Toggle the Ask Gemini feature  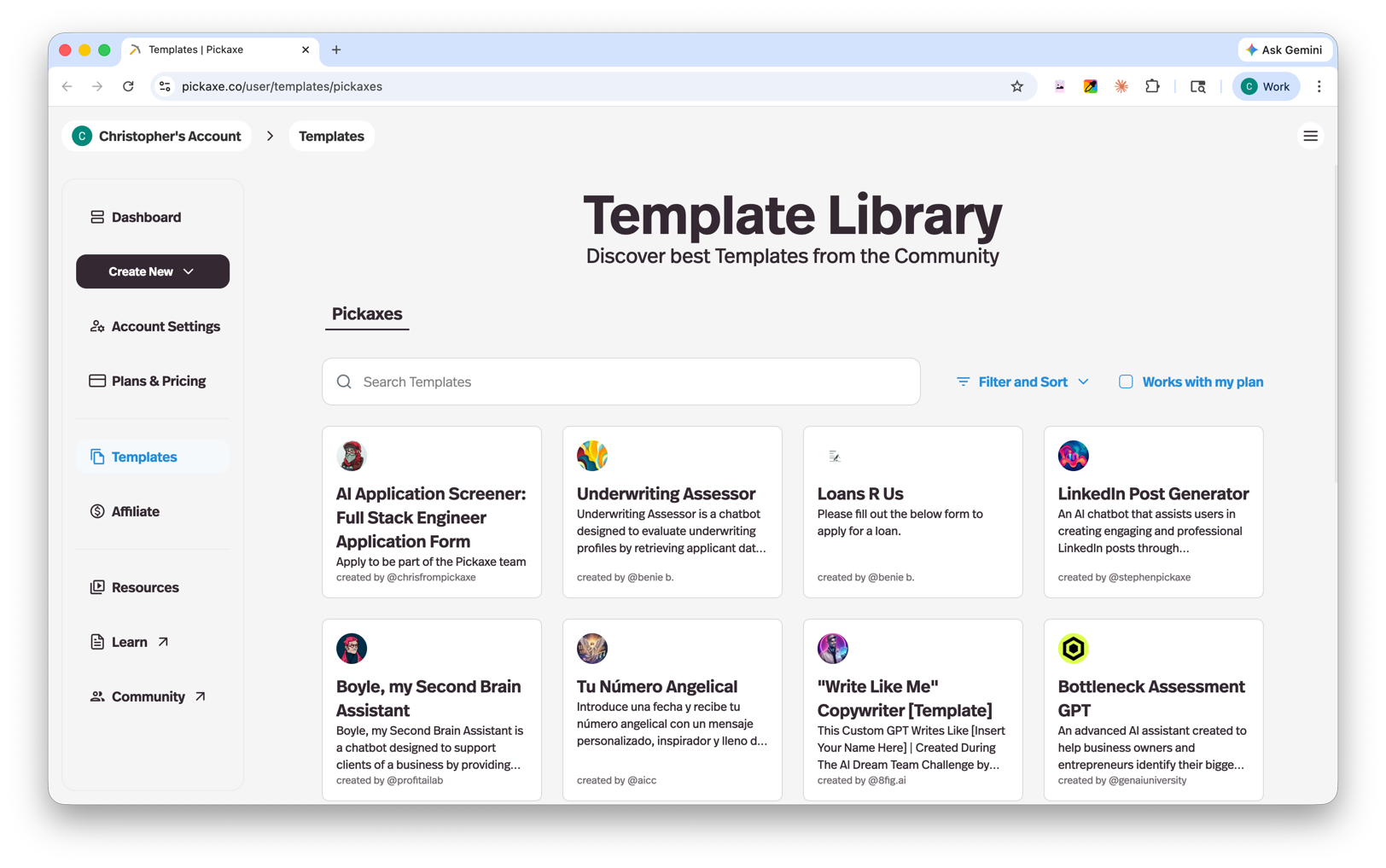pos(1284,50)
